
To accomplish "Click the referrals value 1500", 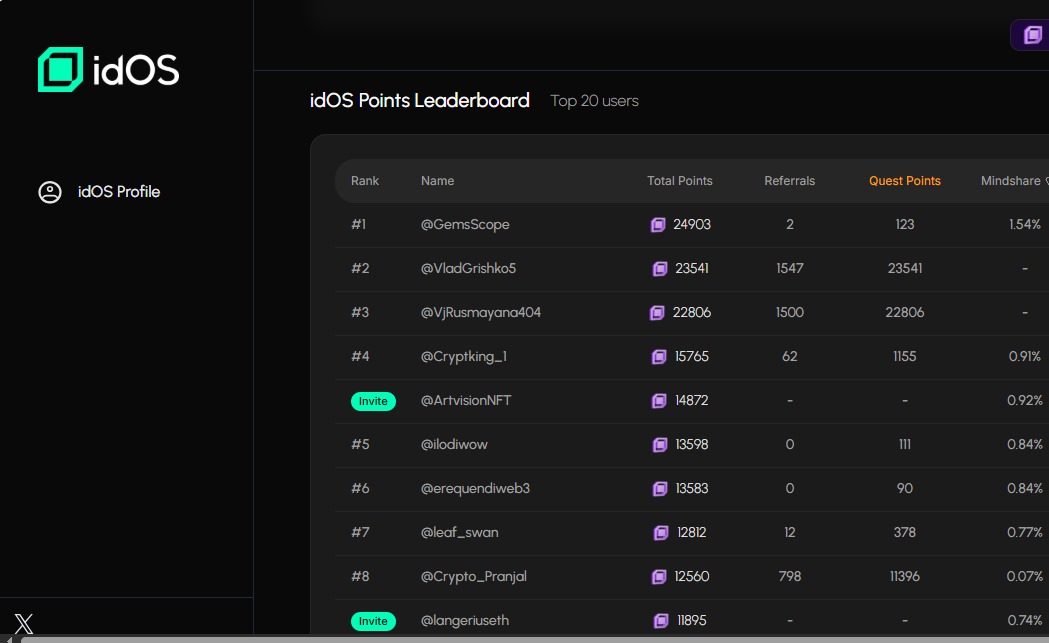I will click(789, 312).
